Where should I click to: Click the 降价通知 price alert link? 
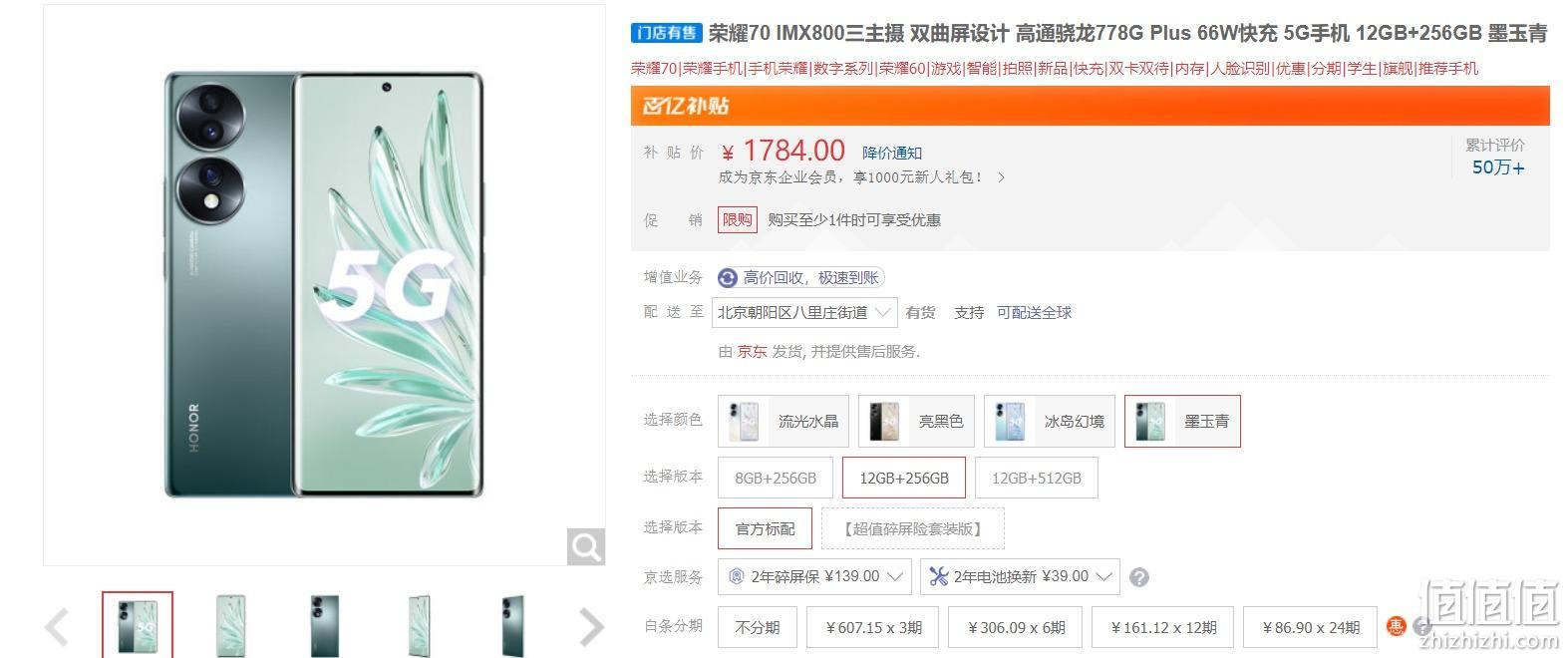[x=892, y=153]
